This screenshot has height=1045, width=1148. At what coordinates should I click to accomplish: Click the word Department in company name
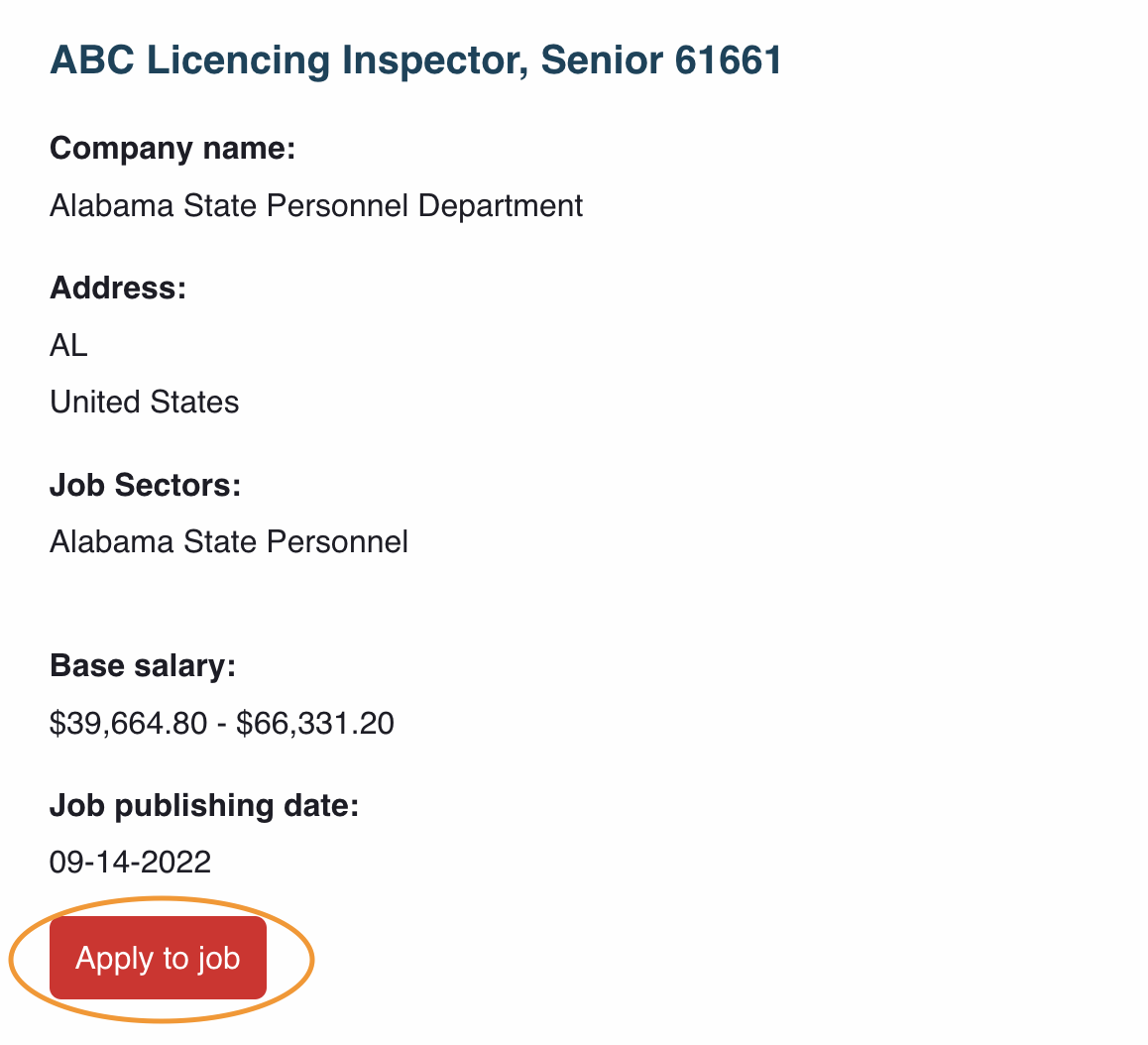501,206
